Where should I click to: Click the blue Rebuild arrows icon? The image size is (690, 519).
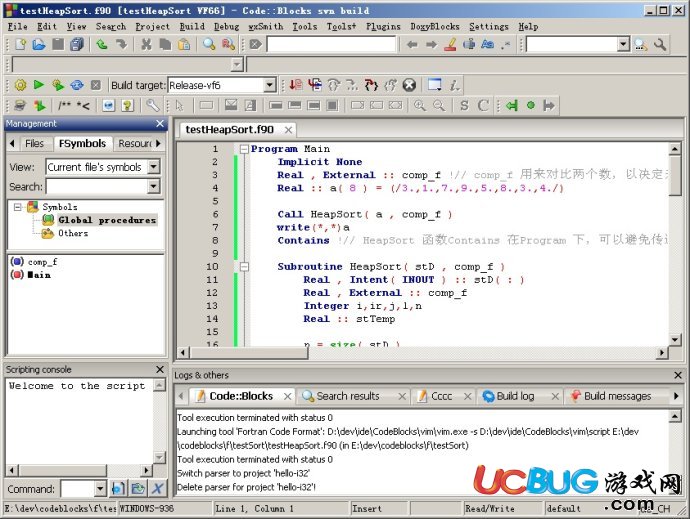tap(77, 85)
